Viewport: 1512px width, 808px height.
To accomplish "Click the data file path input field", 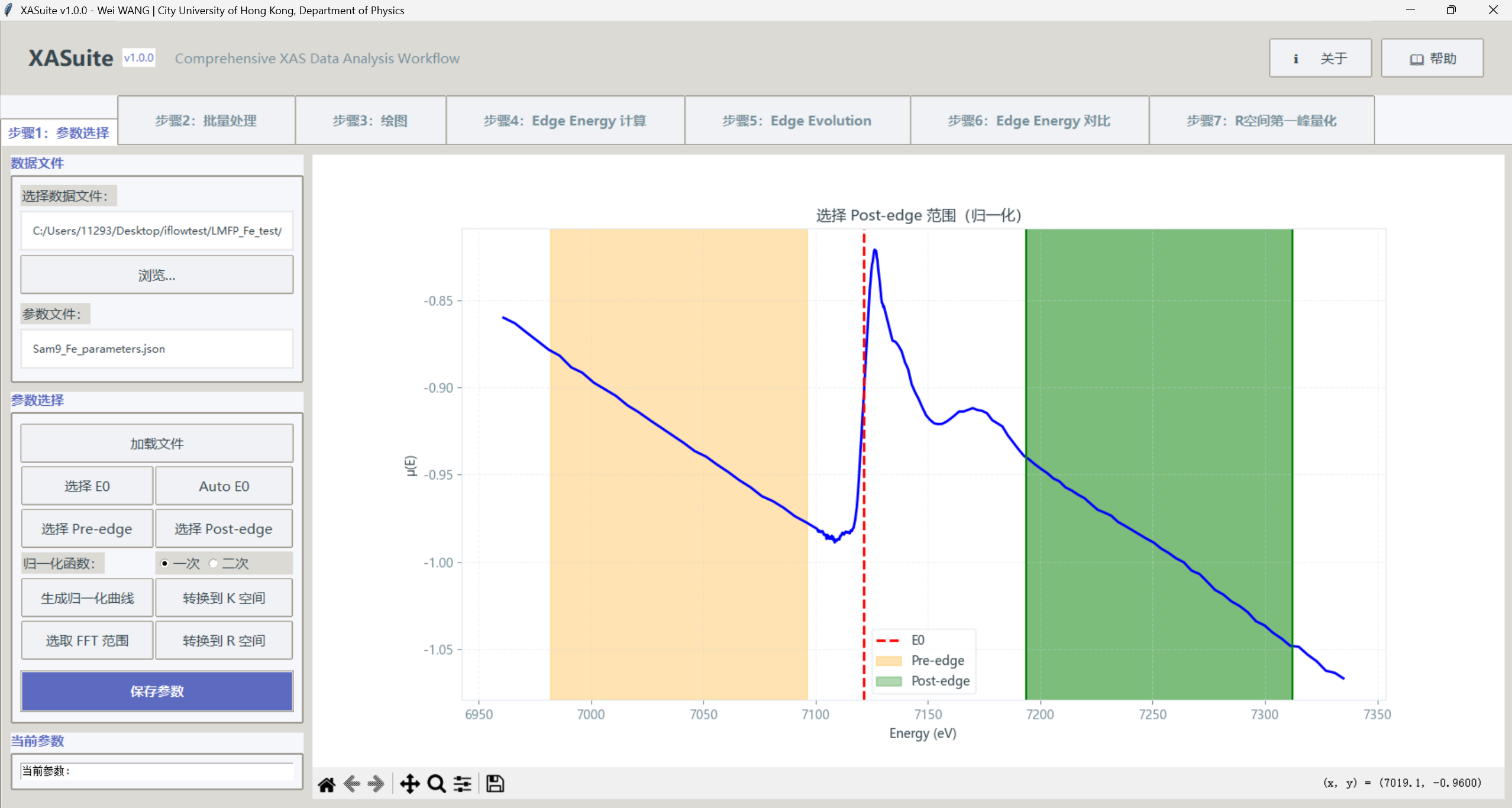I will [x=157, y=231].
